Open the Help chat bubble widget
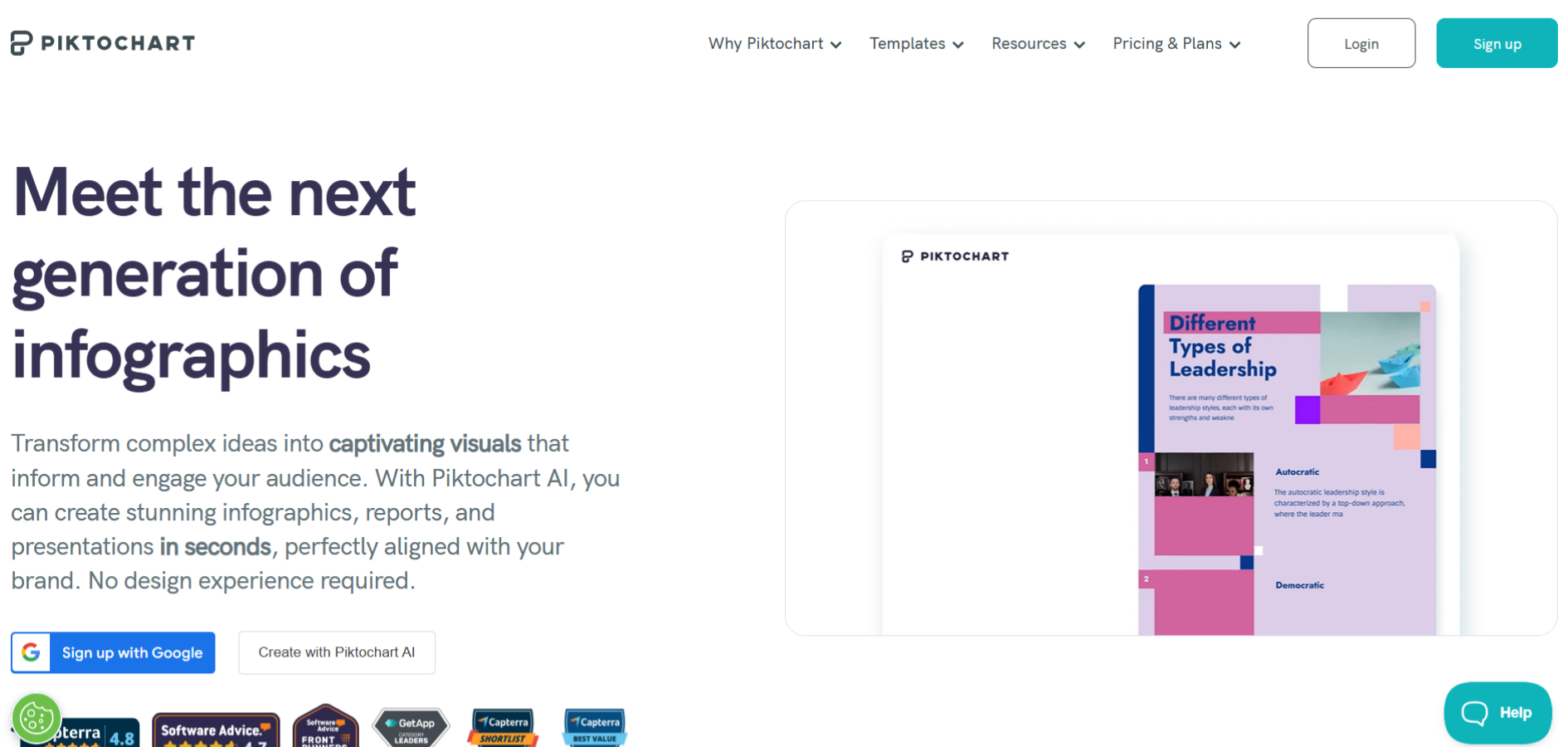The width and height of the screenshot is (1568, 747). [1497, 712]
